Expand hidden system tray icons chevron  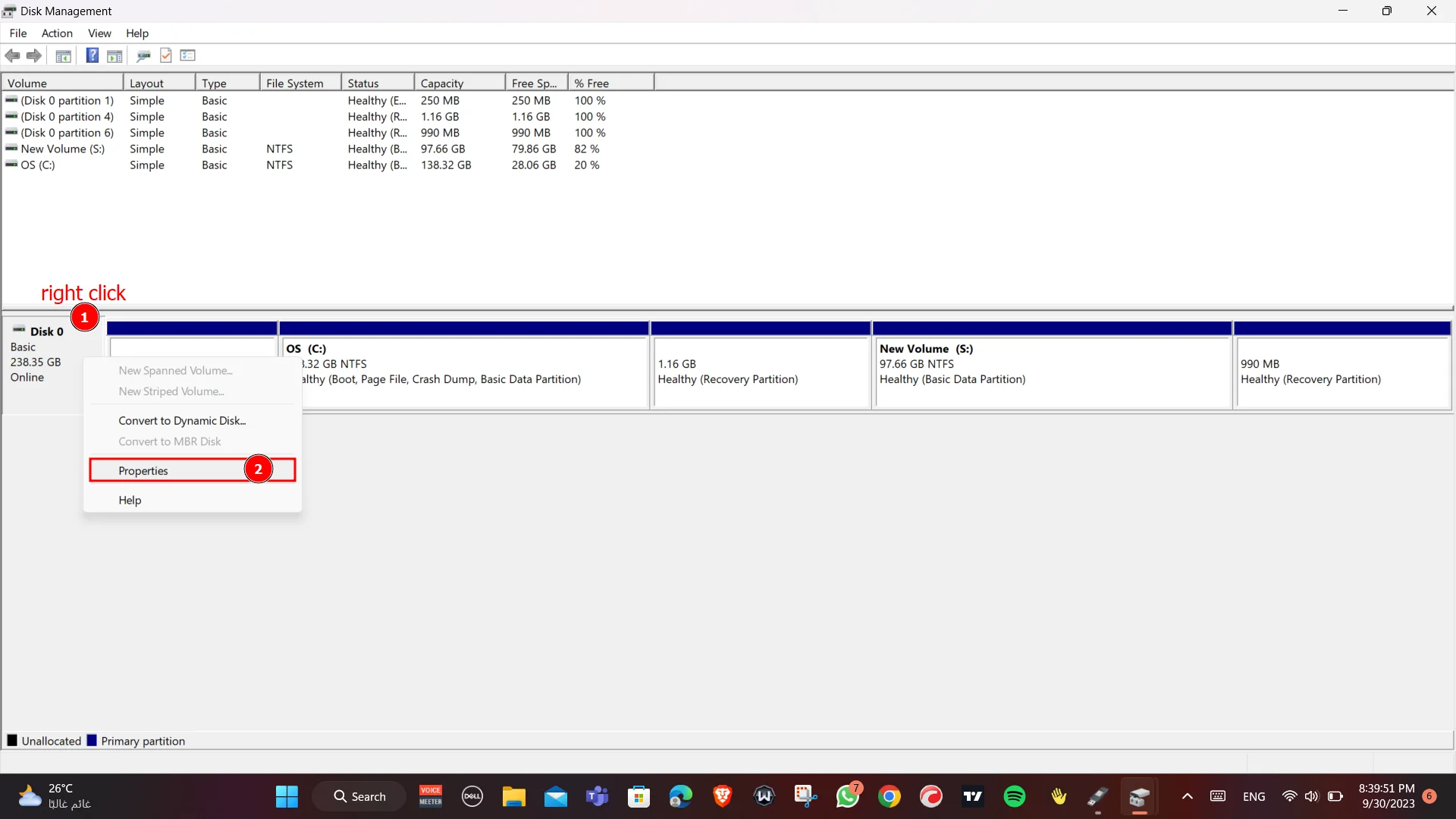[1188, 796]
